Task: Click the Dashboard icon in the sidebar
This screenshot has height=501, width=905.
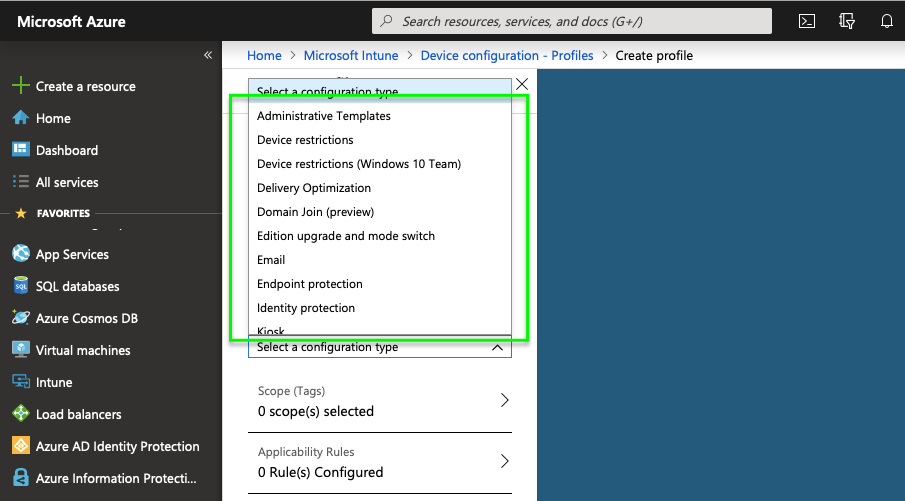Action: click(x=21, y=149)
